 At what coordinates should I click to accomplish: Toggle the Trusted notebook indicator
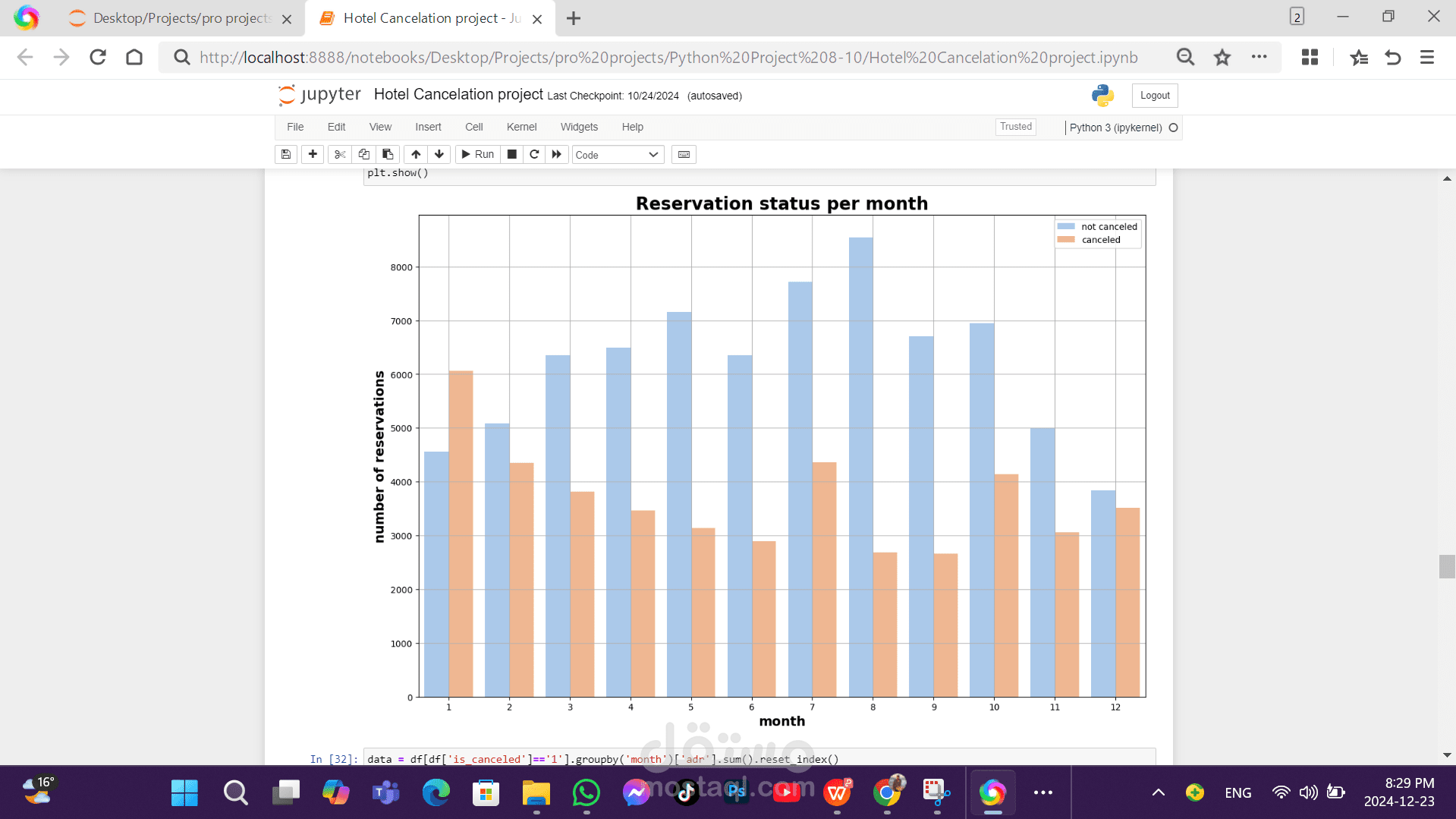(x=1015, y=127)
